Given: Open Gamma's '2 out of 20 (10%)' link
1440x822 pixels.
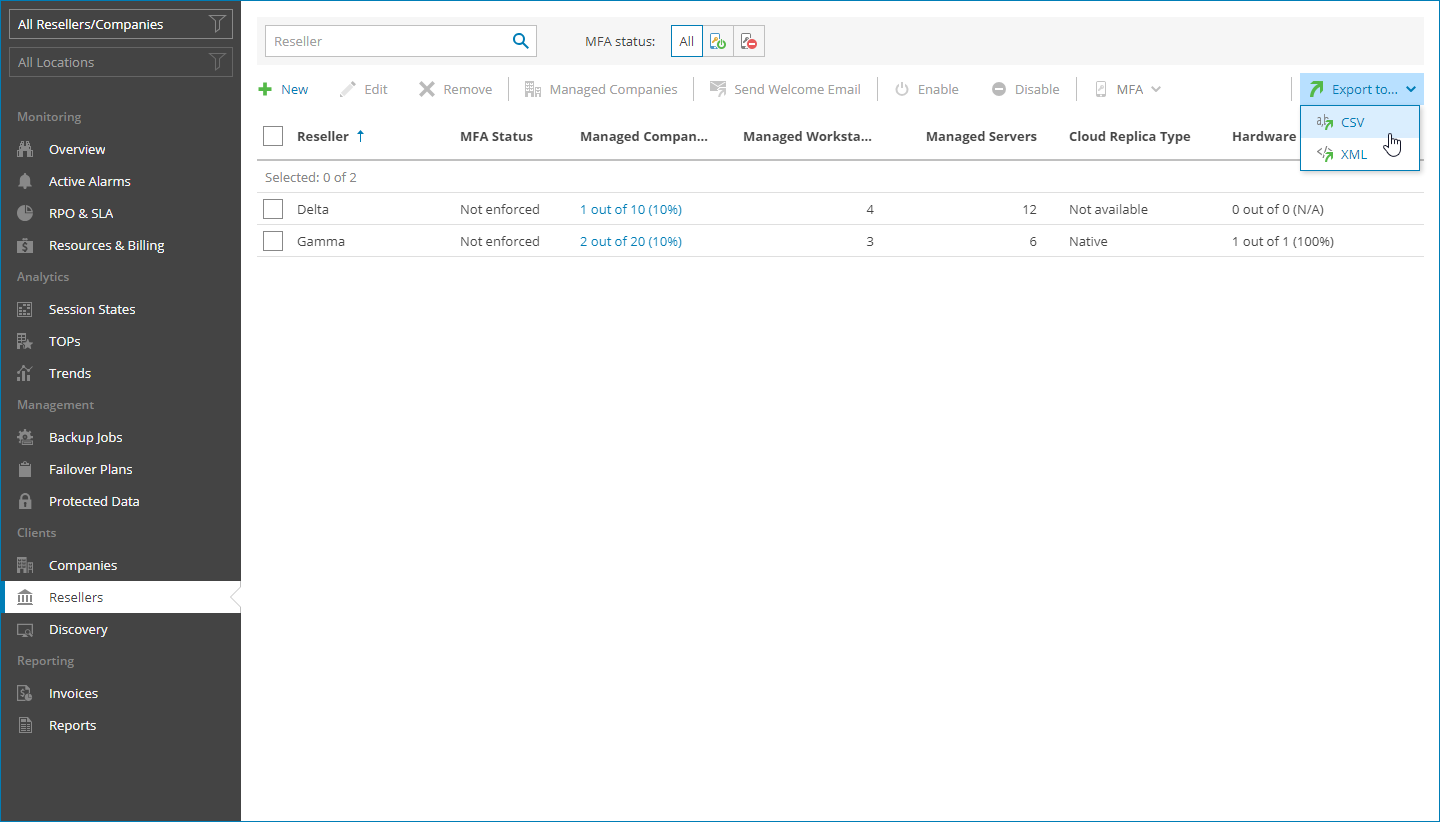Looking at the screenshot, I should 631,241.
